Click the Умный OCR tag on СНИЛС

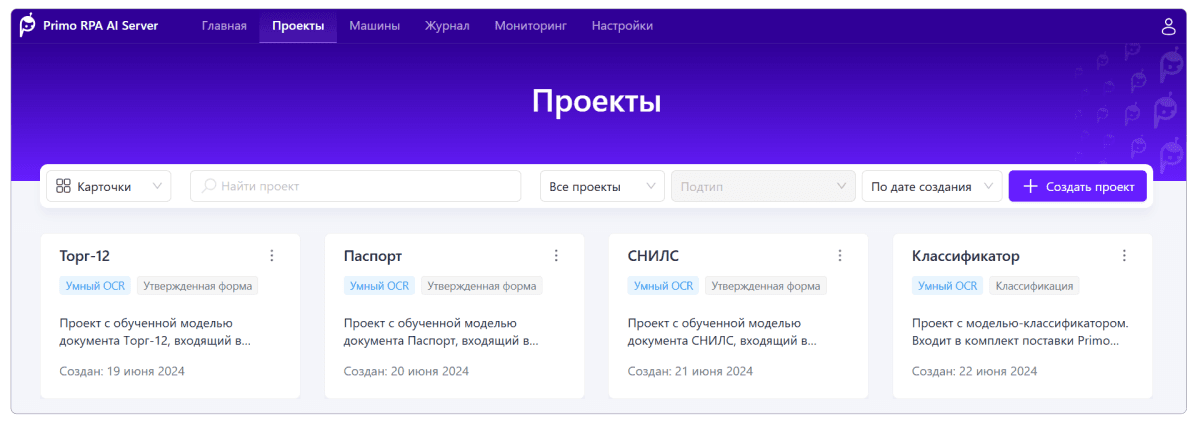point(663,286)
